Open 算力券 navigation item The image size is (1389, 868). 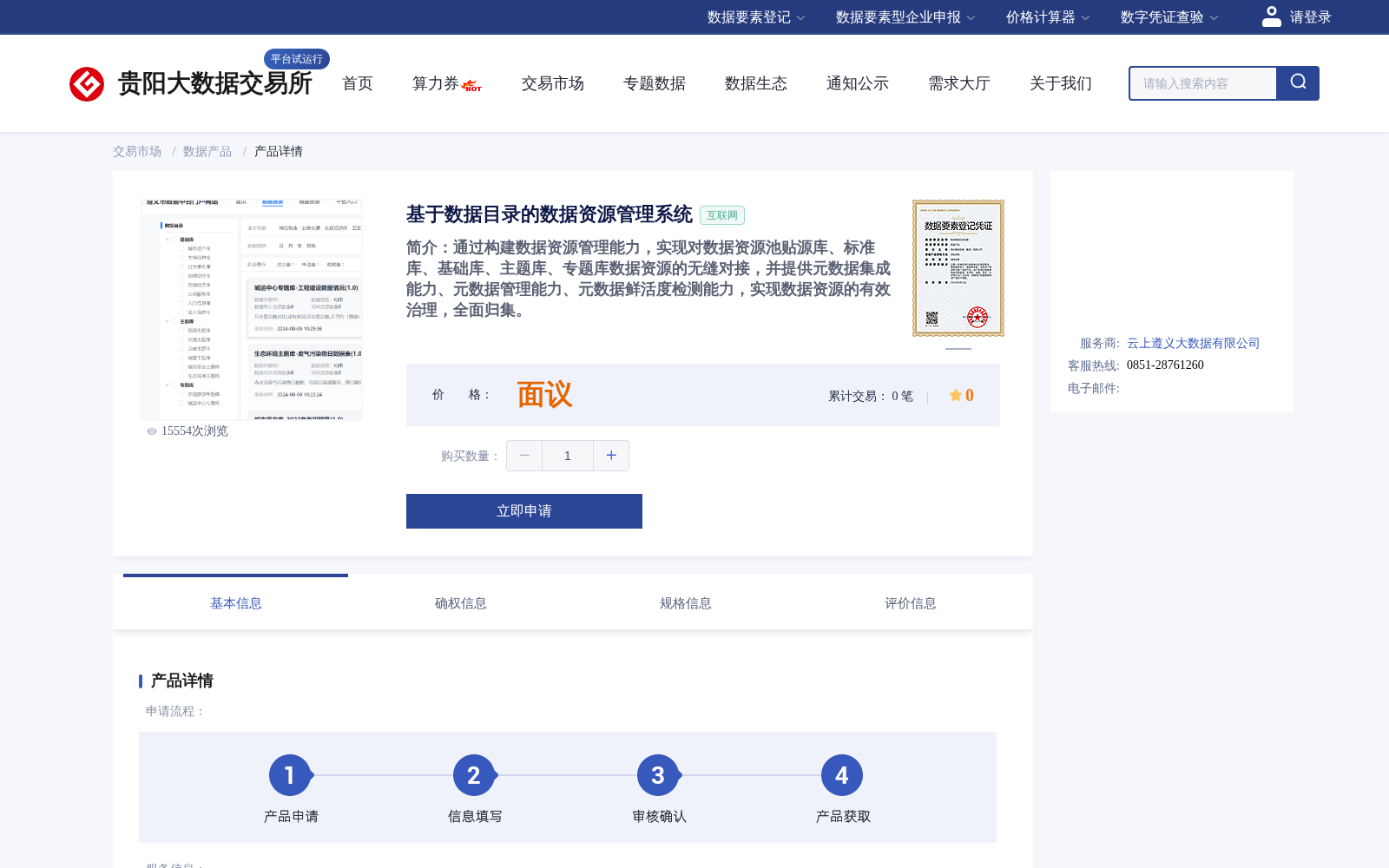pos(435,83)
